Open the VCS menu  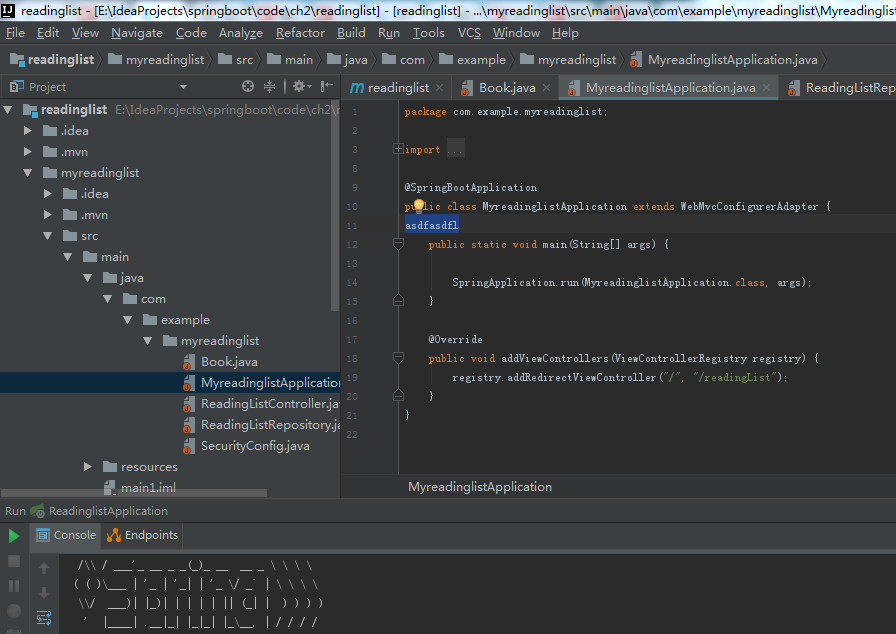click(469, 33)
